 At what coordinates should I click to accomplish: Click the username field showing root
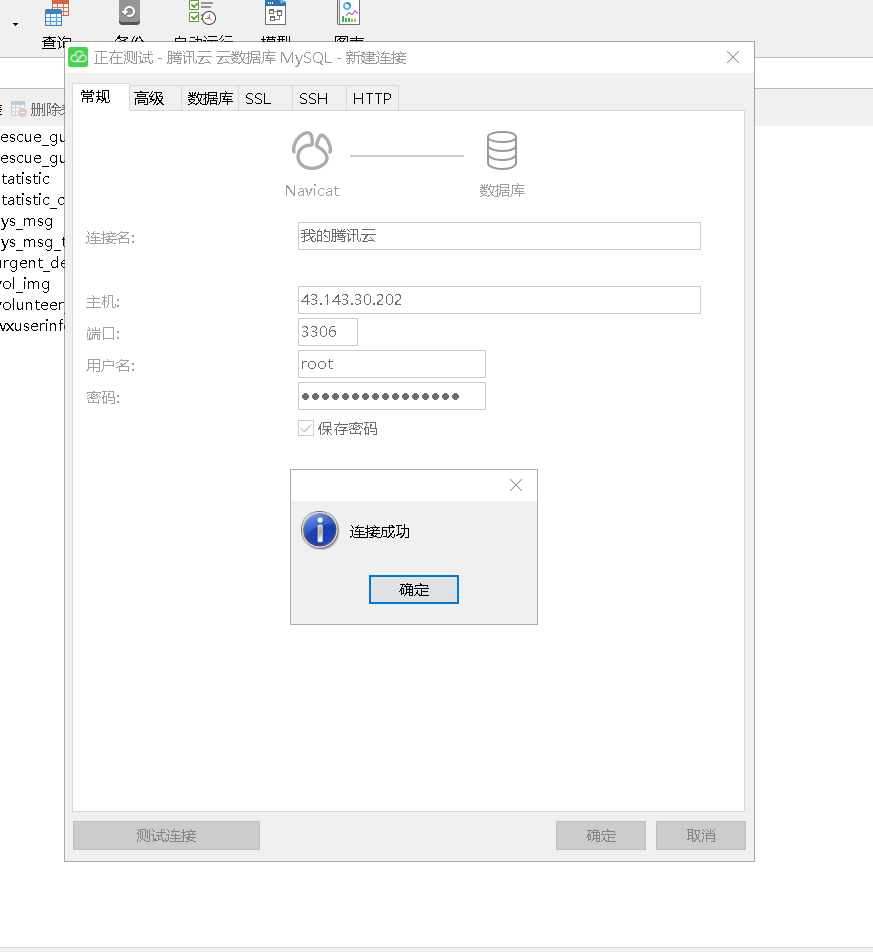392,364
